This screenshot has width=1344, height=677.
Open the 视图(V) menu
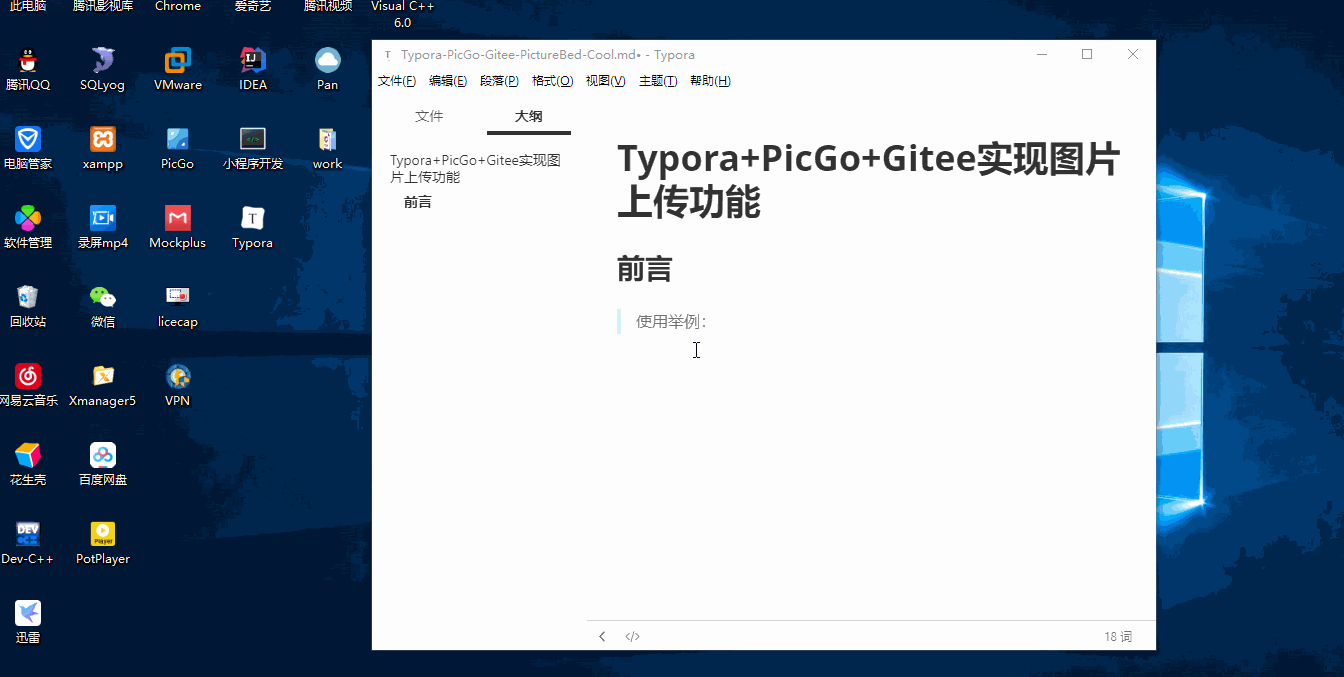point(606,81)
